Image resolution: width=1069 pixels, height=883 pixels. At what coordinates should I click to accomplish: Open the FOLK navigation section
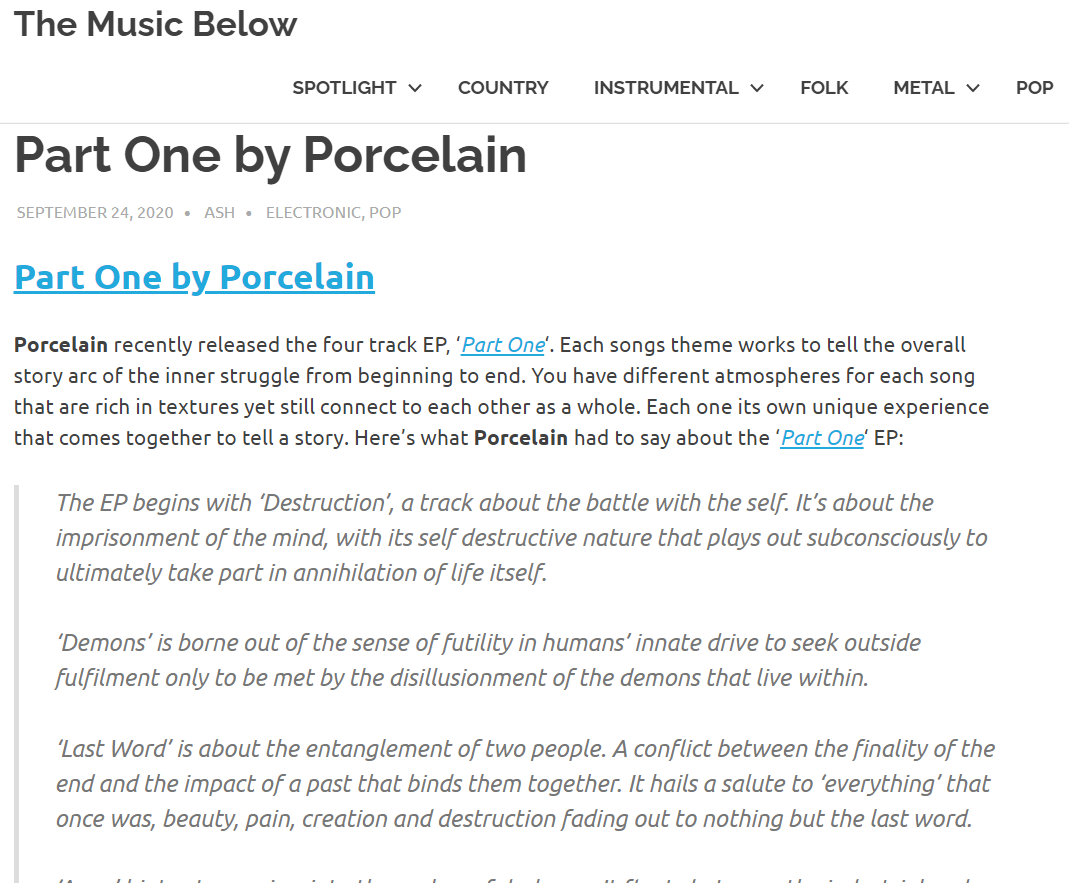(x=824, y=88)
